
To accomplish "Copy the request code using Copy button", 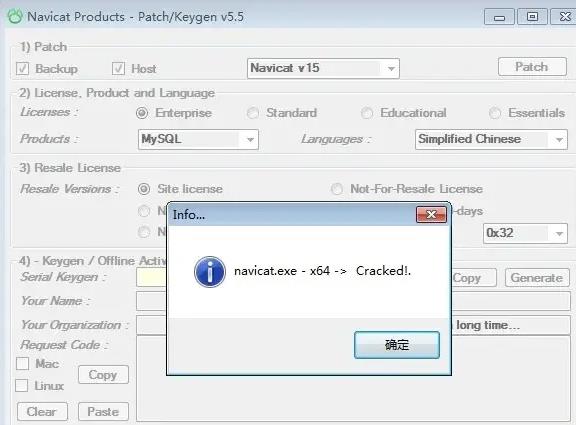I will [103, 375].
